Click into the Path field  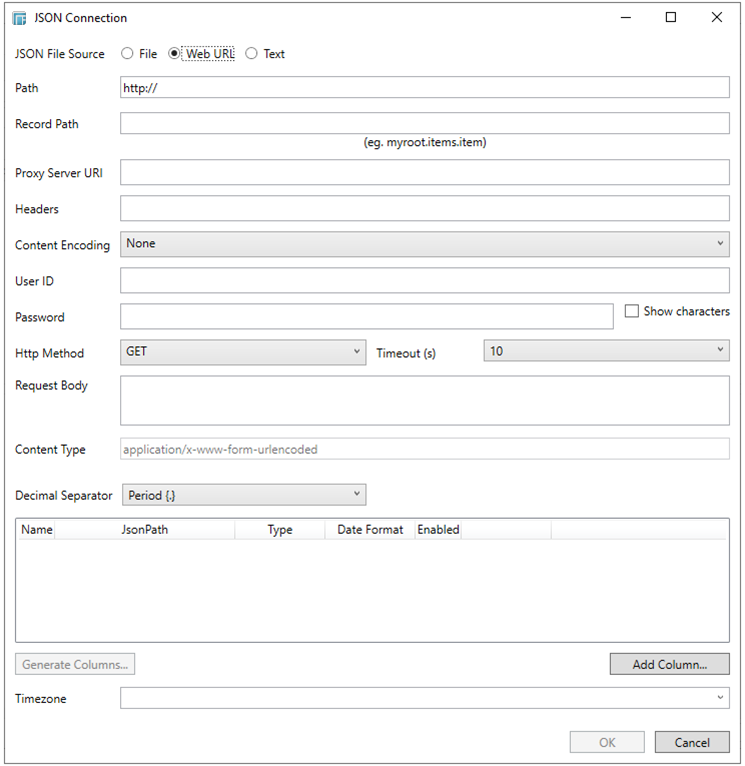[x=424, y=87]
